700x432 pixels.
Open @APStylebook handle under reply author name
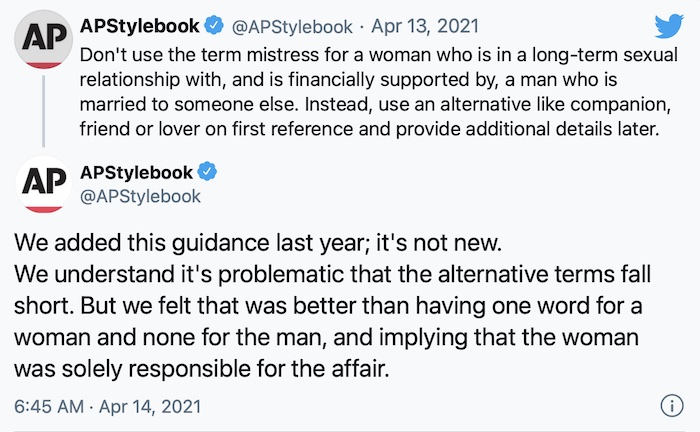140,196
